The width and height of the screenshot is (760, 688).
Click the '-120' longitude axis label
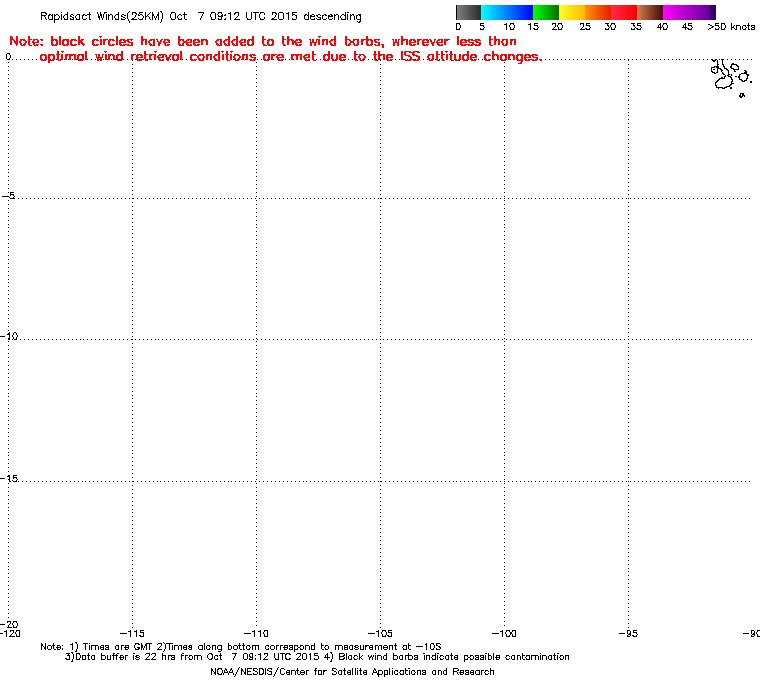coord(10,634)
